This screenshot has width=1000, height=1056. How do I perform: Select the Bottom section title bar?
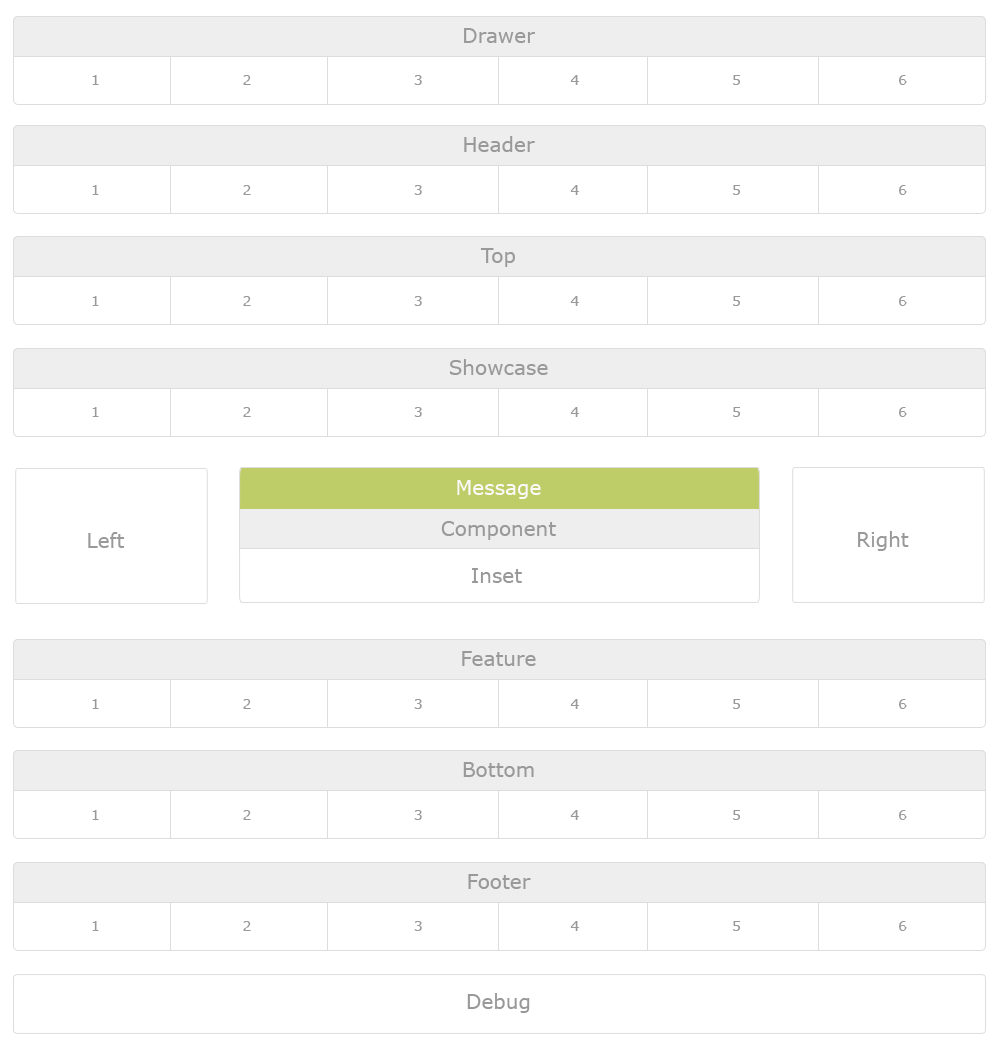point(498,771)
